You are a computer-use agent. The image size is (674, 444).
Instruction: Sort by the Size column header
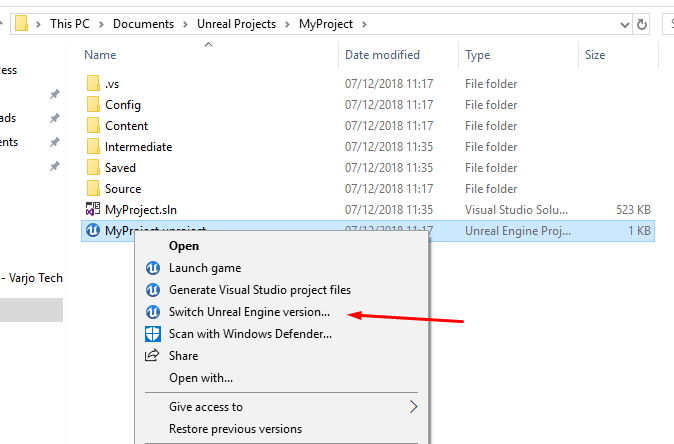pos(595,55)
